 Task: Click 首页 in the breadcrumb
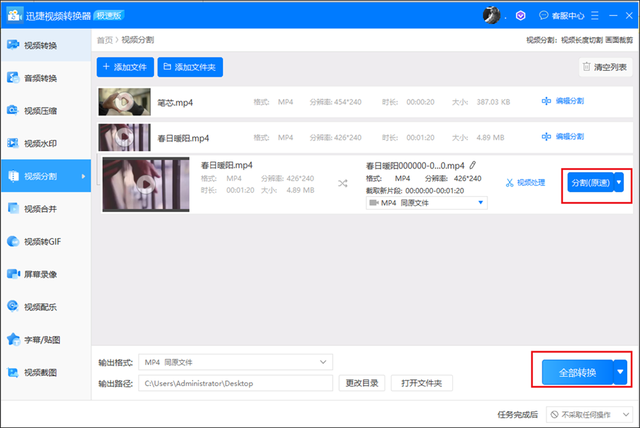coord(104,41)
